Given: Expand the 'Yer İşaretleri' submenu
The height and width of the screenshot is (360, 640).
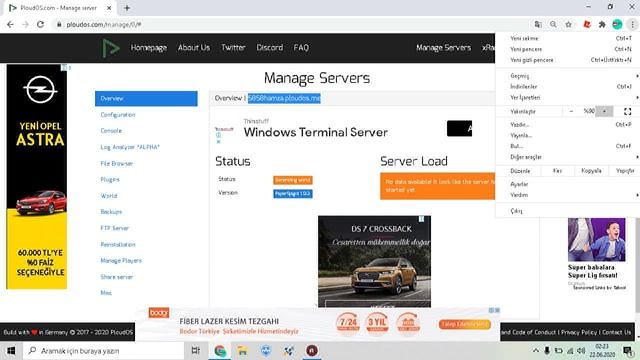Looking at the screenshot, I should pos(567,98).
